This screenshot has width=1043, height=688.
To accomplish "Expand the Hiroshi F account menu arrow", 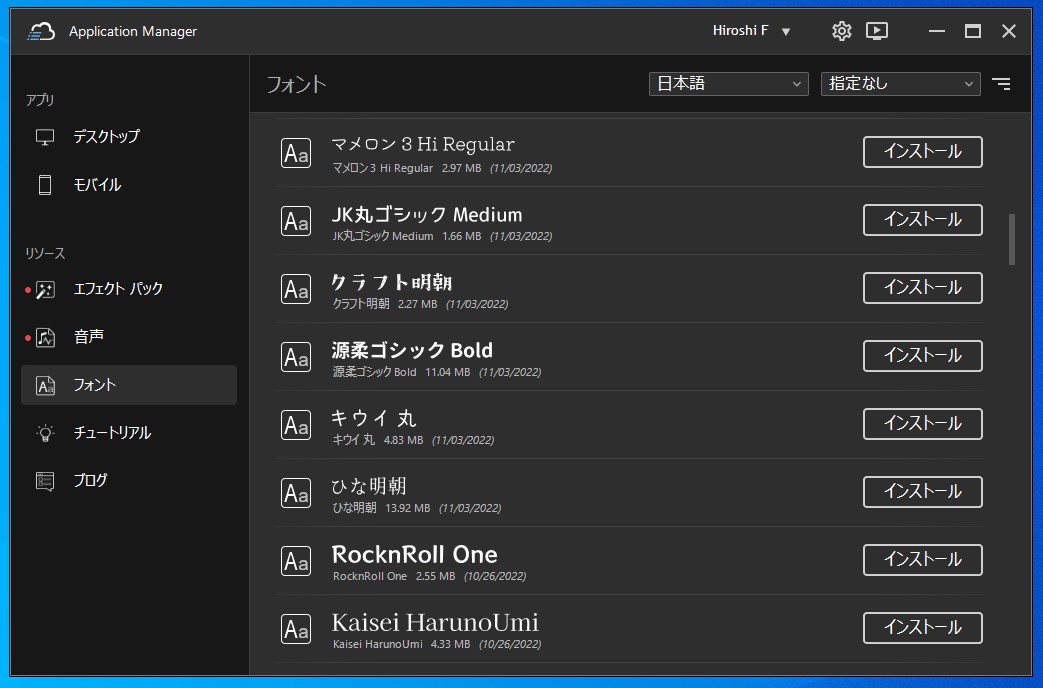I will point(786,31).
